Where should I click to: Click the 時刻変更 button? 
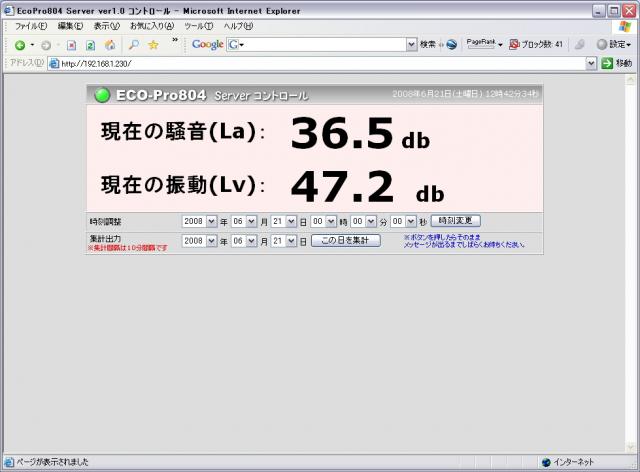point(456,221)
